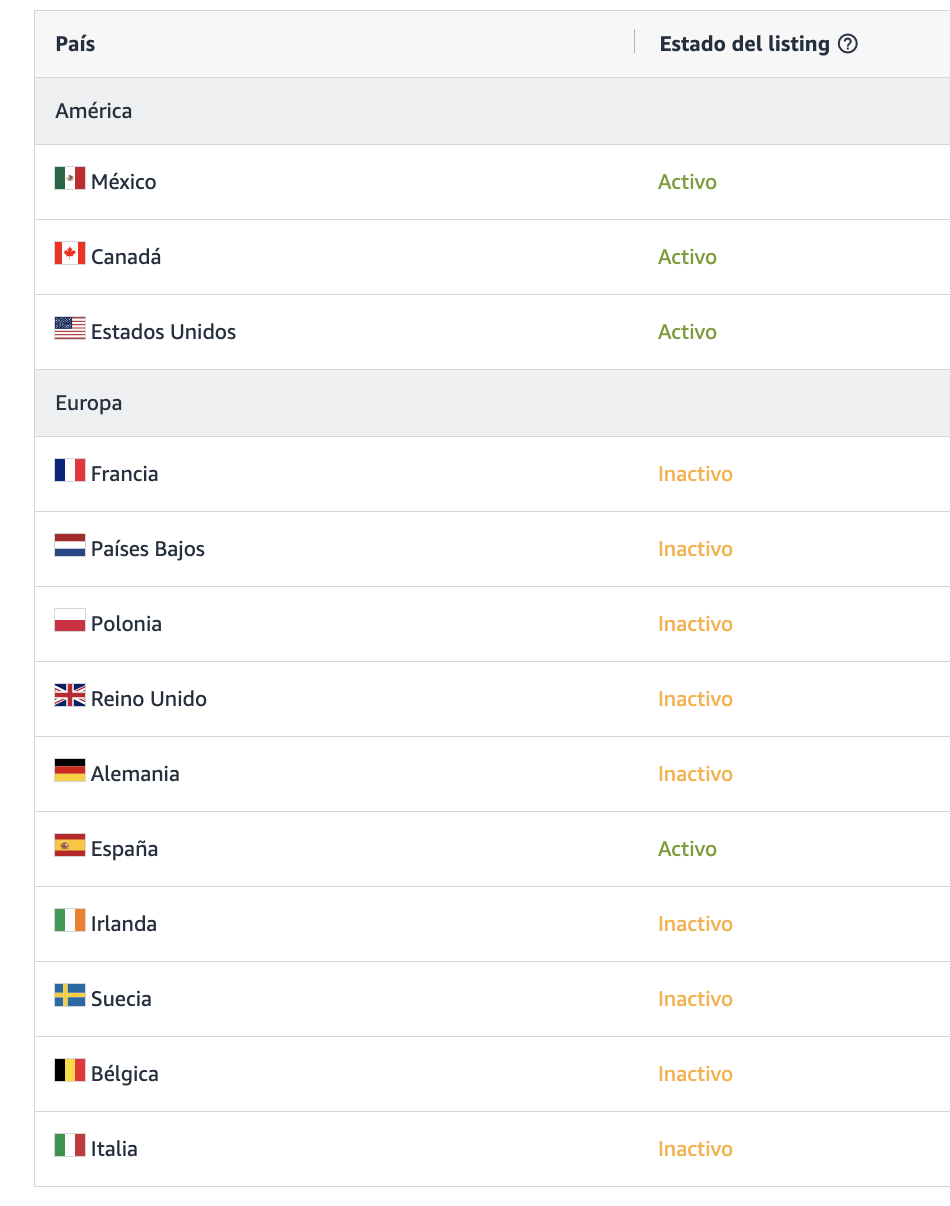Click the help icon beside Estado del listing
950x1206 pixels.
pos(848,44)
